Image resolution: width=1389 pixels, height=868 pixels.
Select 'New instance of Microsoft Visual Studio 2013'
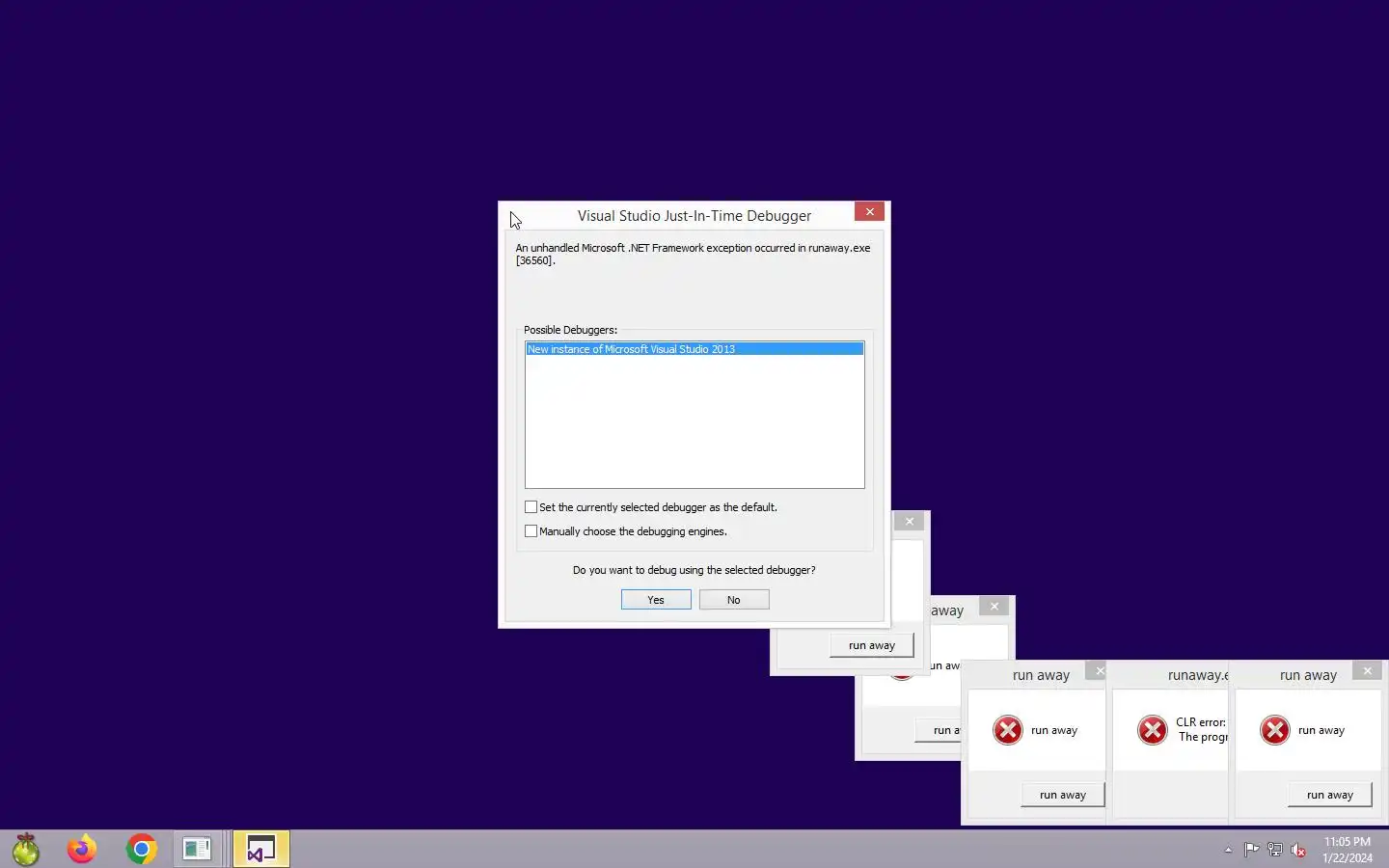(x=694, y=349)
